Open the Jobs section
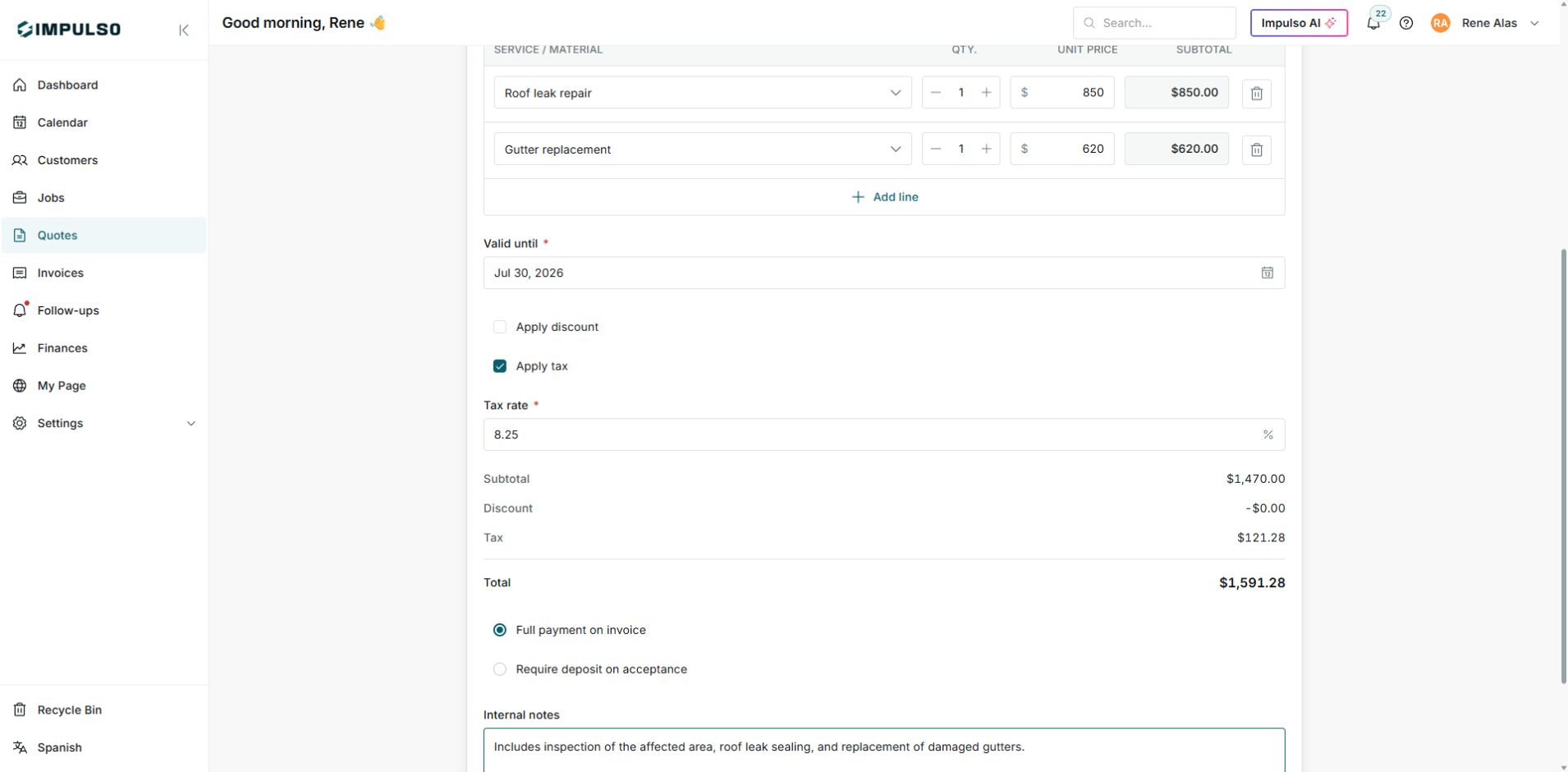This screenshot has height=772, width=1568. (103, 198)
